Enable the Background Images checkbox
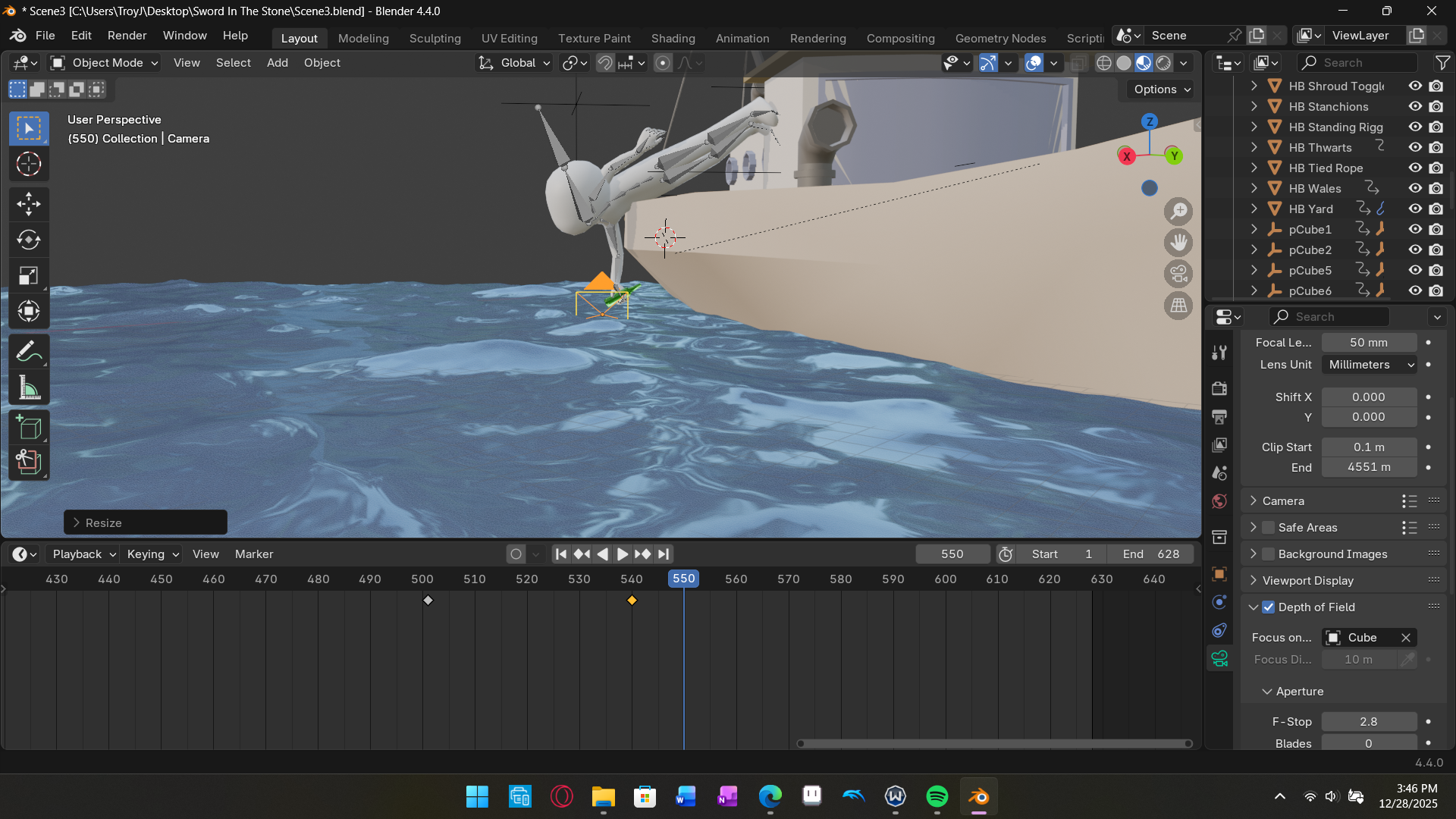 (x=1269, y=554)
